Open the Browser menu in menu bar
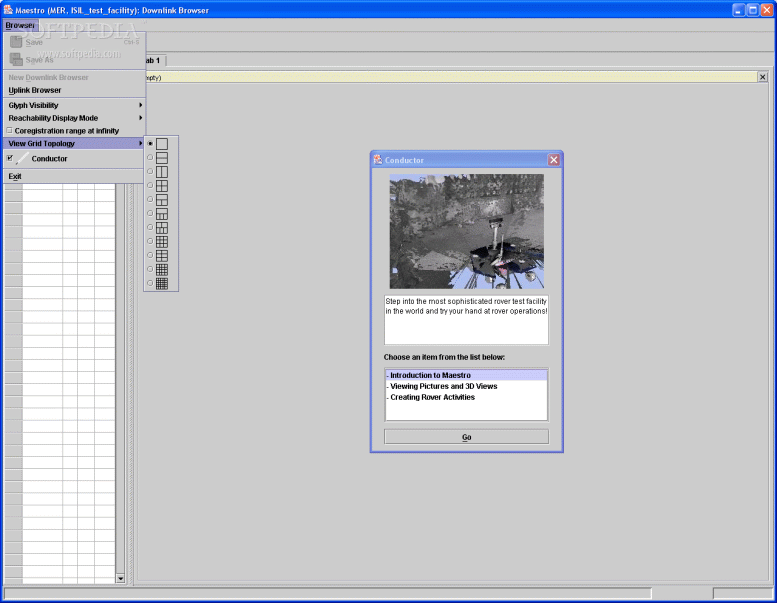The height and width of the screenshot is (603, 777). (20, 25)
